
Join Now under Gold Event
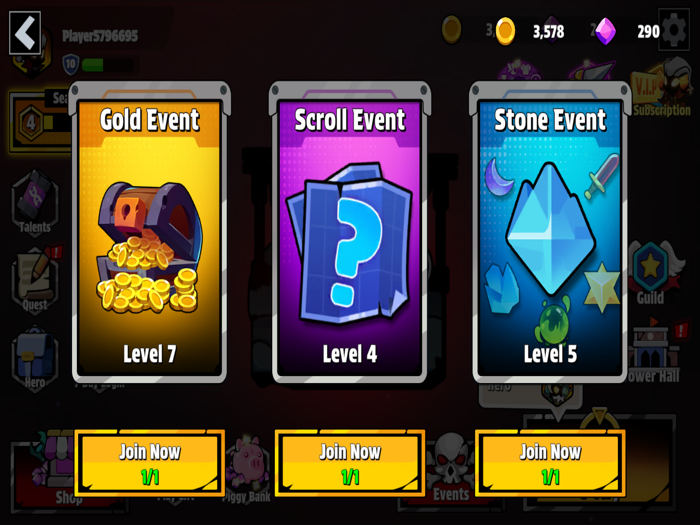tap(150, 463)
